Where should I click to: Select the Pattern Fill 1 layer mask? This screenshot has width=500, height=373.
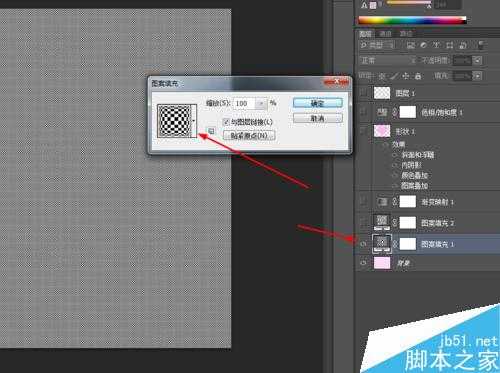coord(408,244)
